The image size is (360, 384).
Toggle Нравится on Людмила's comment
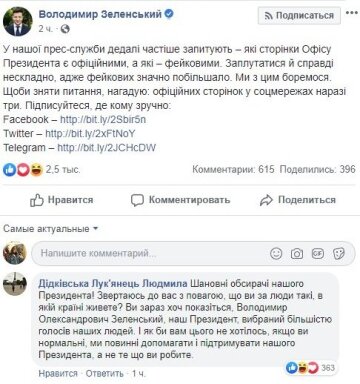(58, 374)
